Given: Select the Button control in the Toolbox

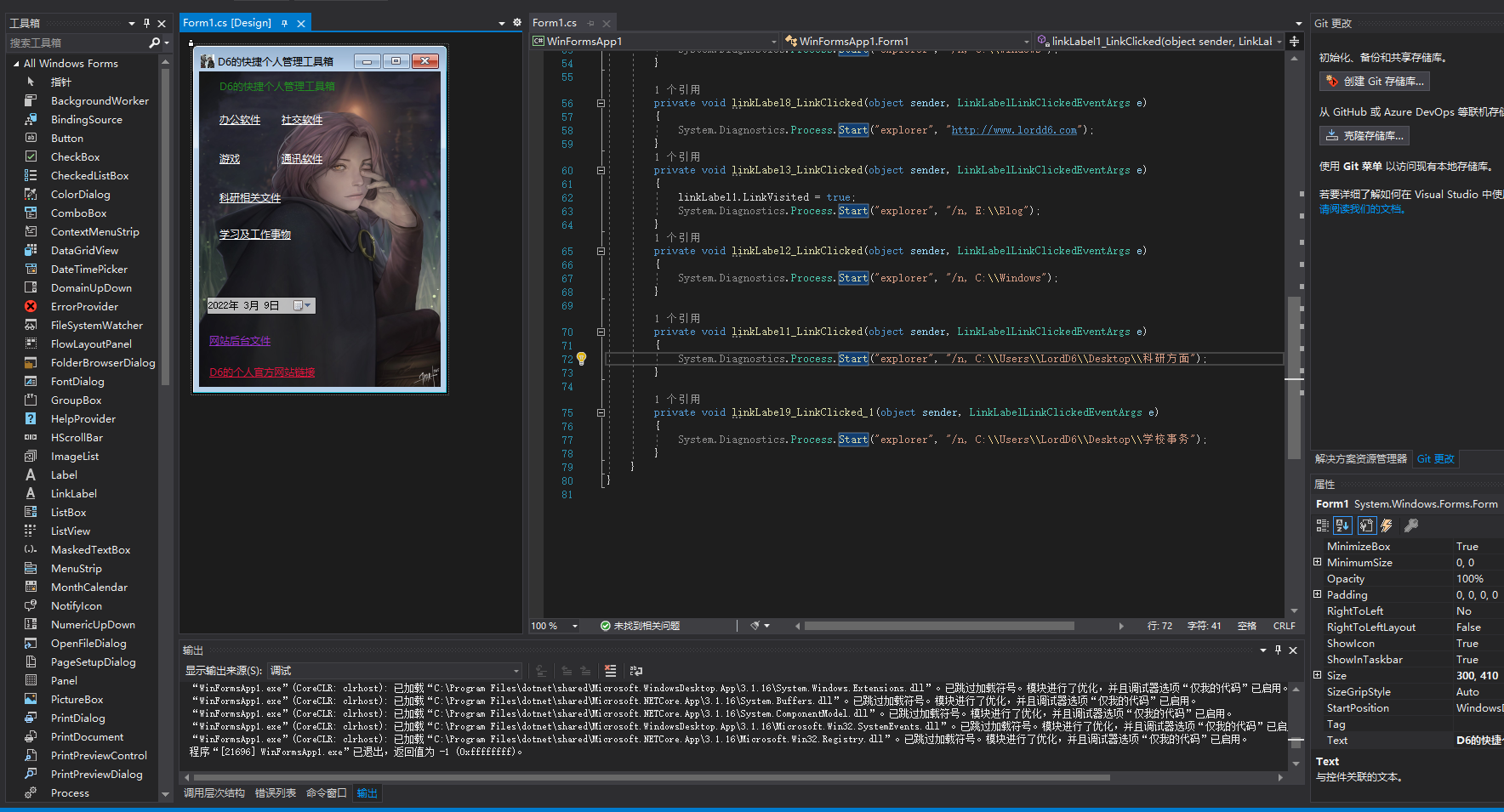Looking at the screenshot, I should pyautogui.click(x=66, y=138).
